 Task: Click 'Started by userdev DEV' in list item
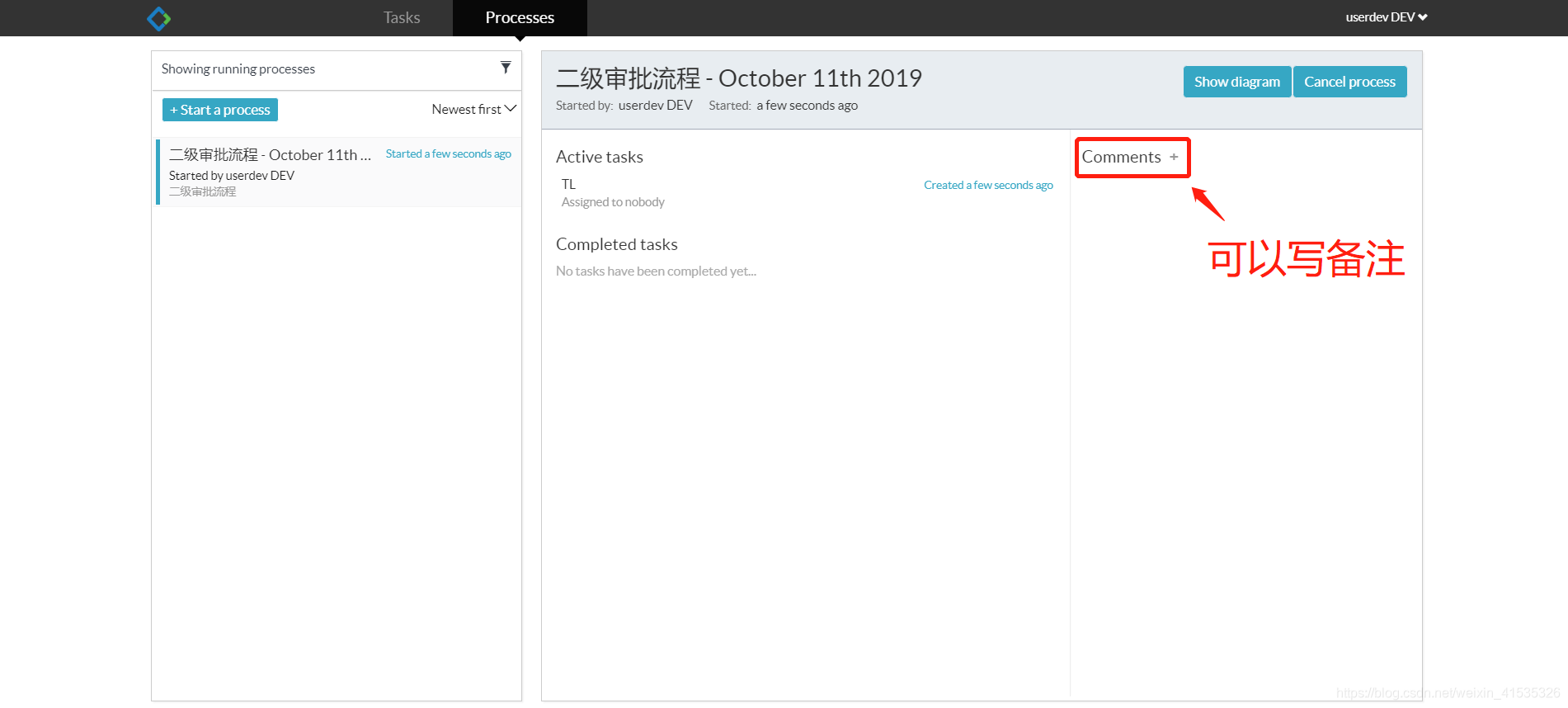(x=232, y=176)
